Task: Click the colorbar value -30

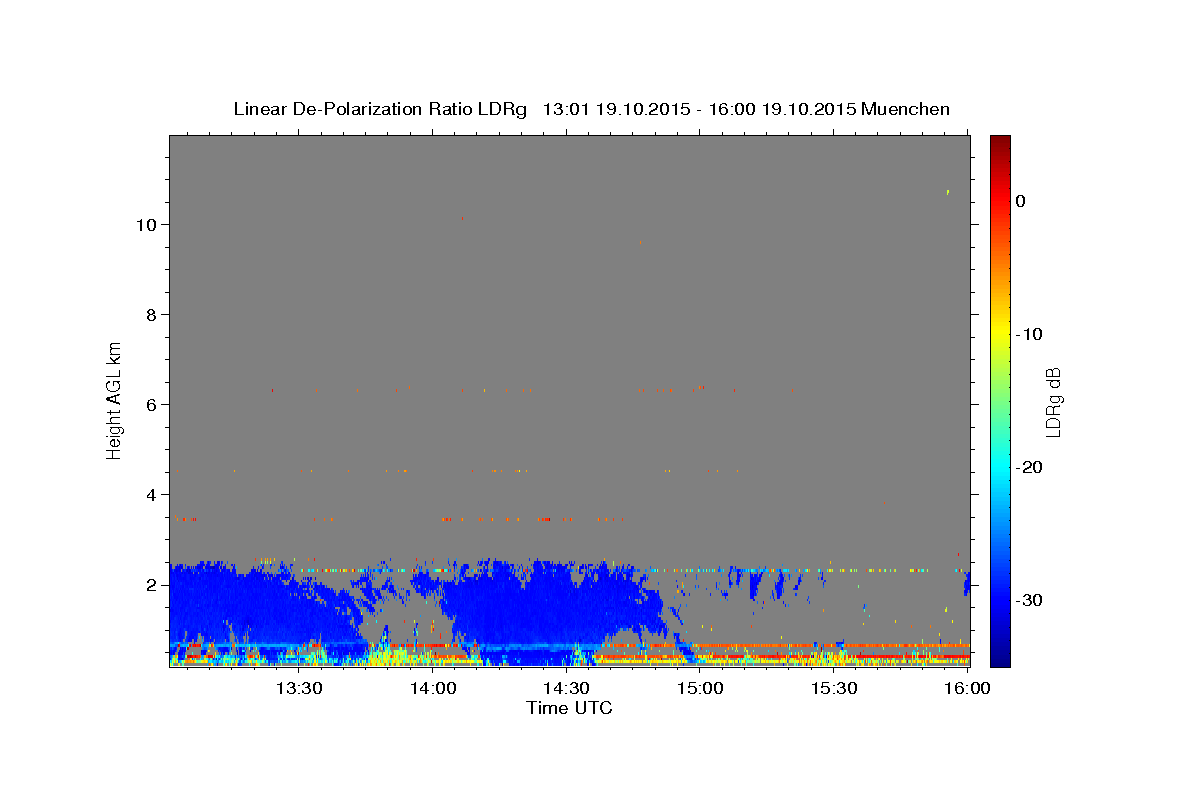Action: (x=1030, y=600)
